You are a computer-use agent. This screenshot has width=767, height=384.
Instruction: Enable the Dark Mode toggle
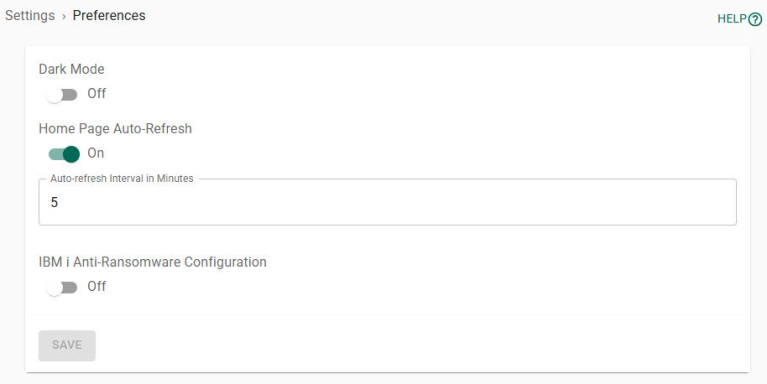(62, 94)
